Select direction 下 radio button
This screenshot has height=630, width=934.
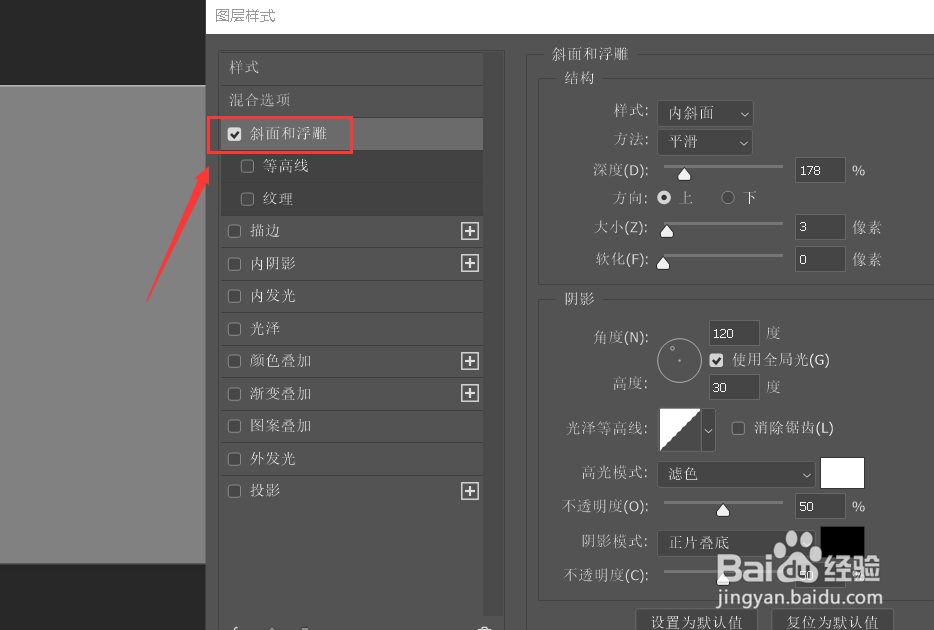(x=728, y=198)
